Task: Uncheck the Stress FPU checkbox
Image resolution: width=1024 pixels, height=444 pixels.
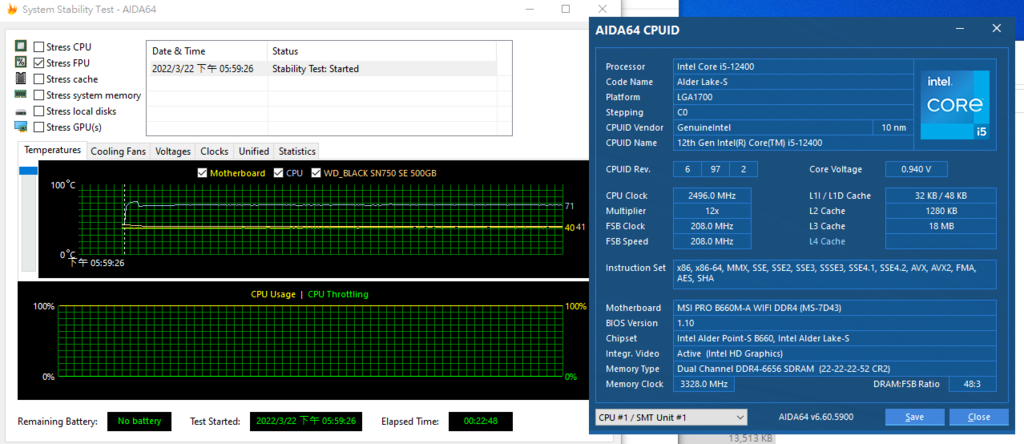Action: point(39,63)
